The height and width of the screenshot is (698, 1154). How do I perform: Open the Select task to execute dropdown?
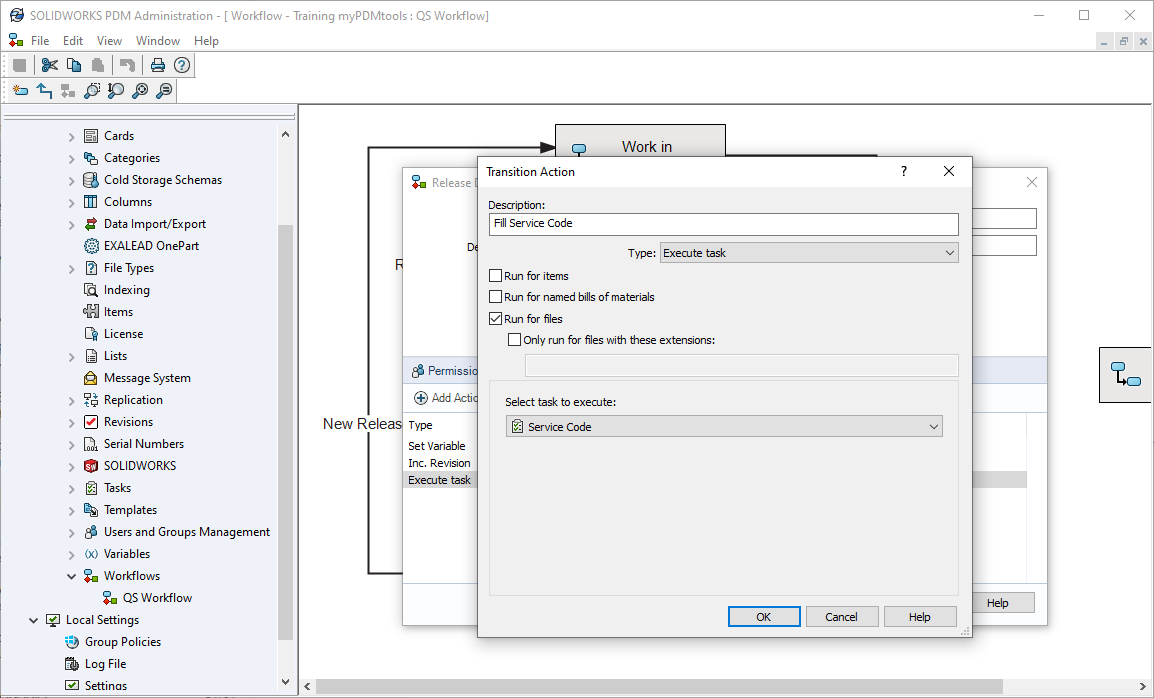pyautogui.click(x=724, y=427)
